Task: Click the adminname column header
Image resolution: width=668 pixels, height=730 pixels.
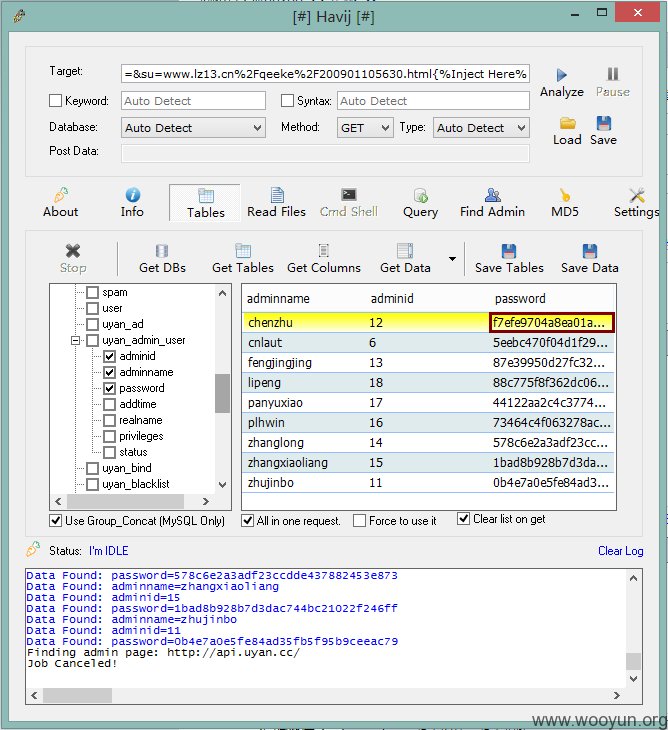Action: (x=278, y=298)
